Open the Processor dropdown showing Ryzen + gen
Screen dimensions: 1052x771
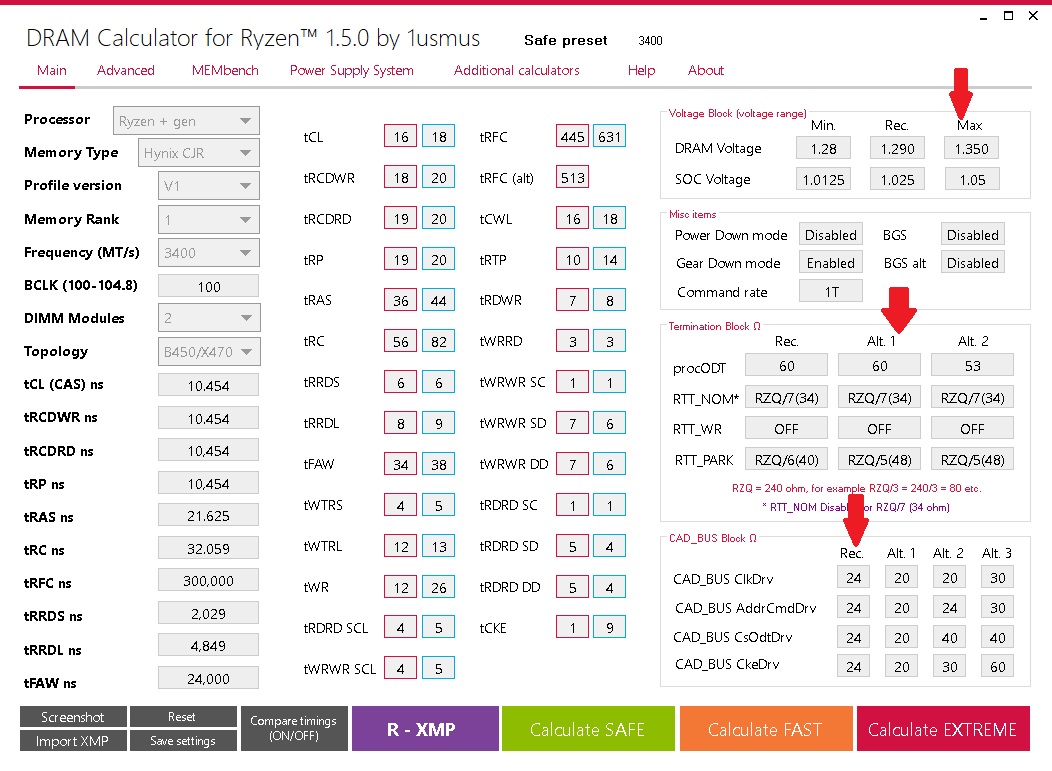(186, 121)
